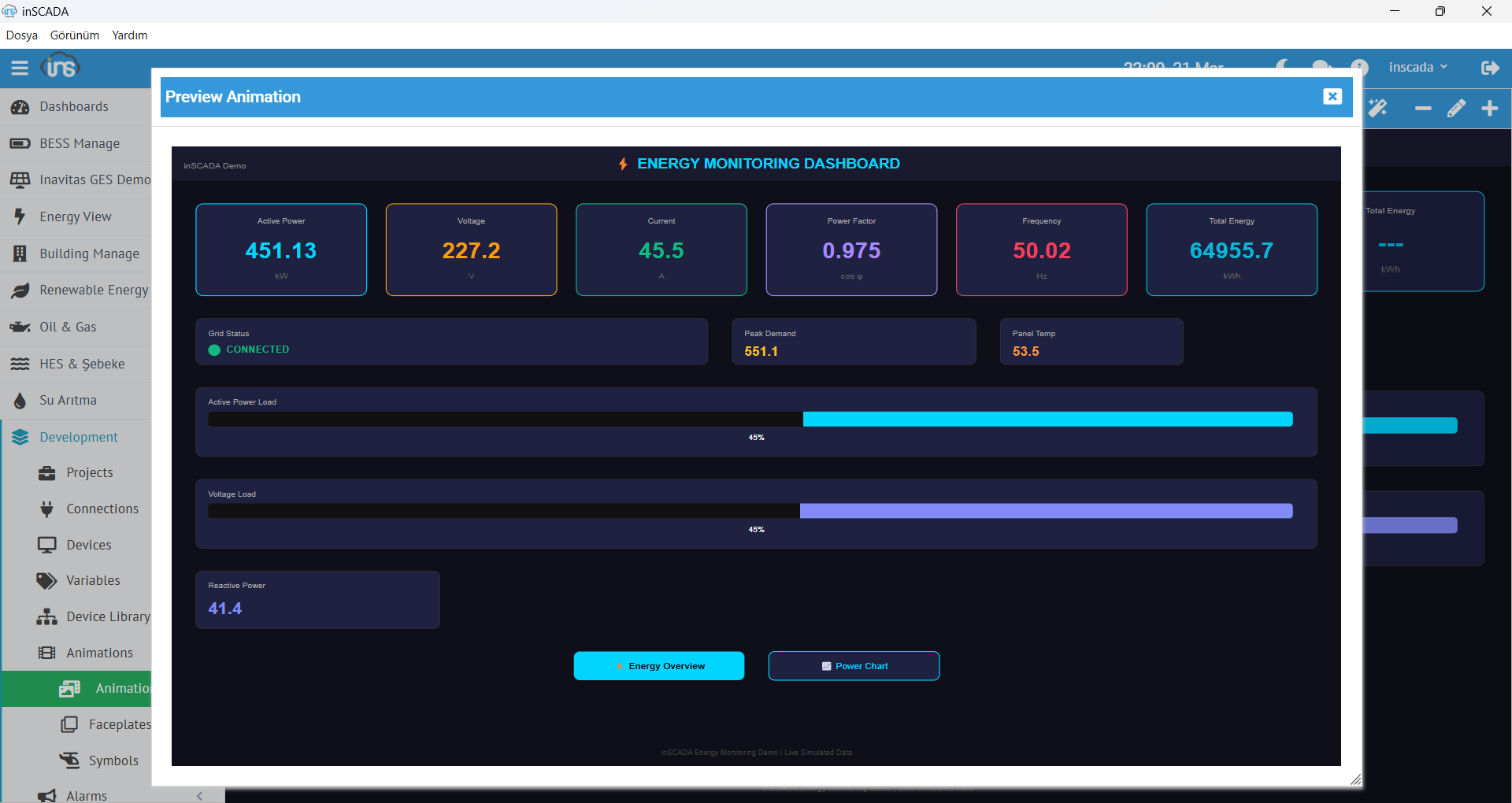
Task: Open the Görünüm menu
Action: 75,35
